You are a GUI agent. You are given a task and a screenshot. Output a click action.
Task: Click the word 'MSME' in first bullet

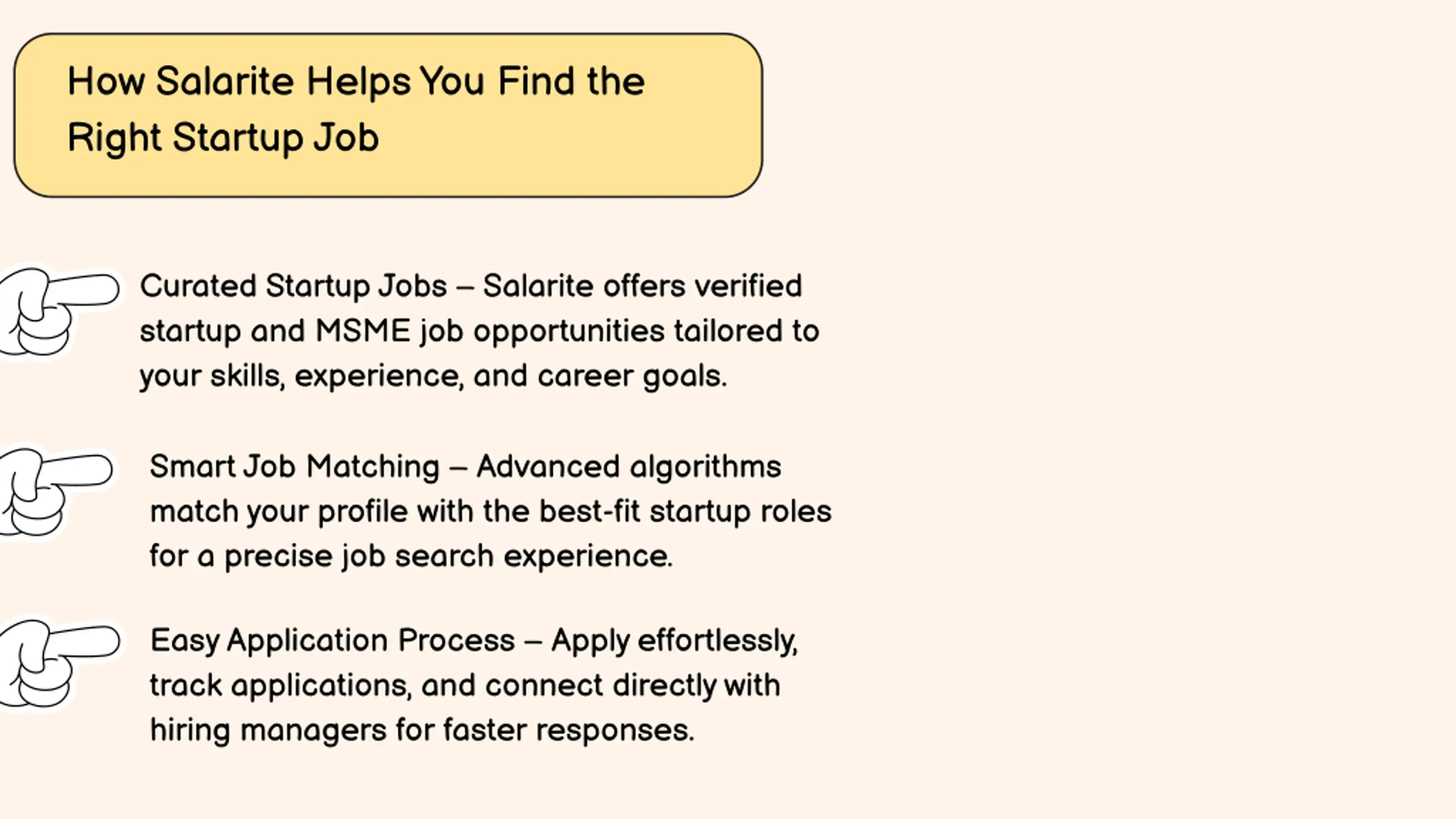363,330
